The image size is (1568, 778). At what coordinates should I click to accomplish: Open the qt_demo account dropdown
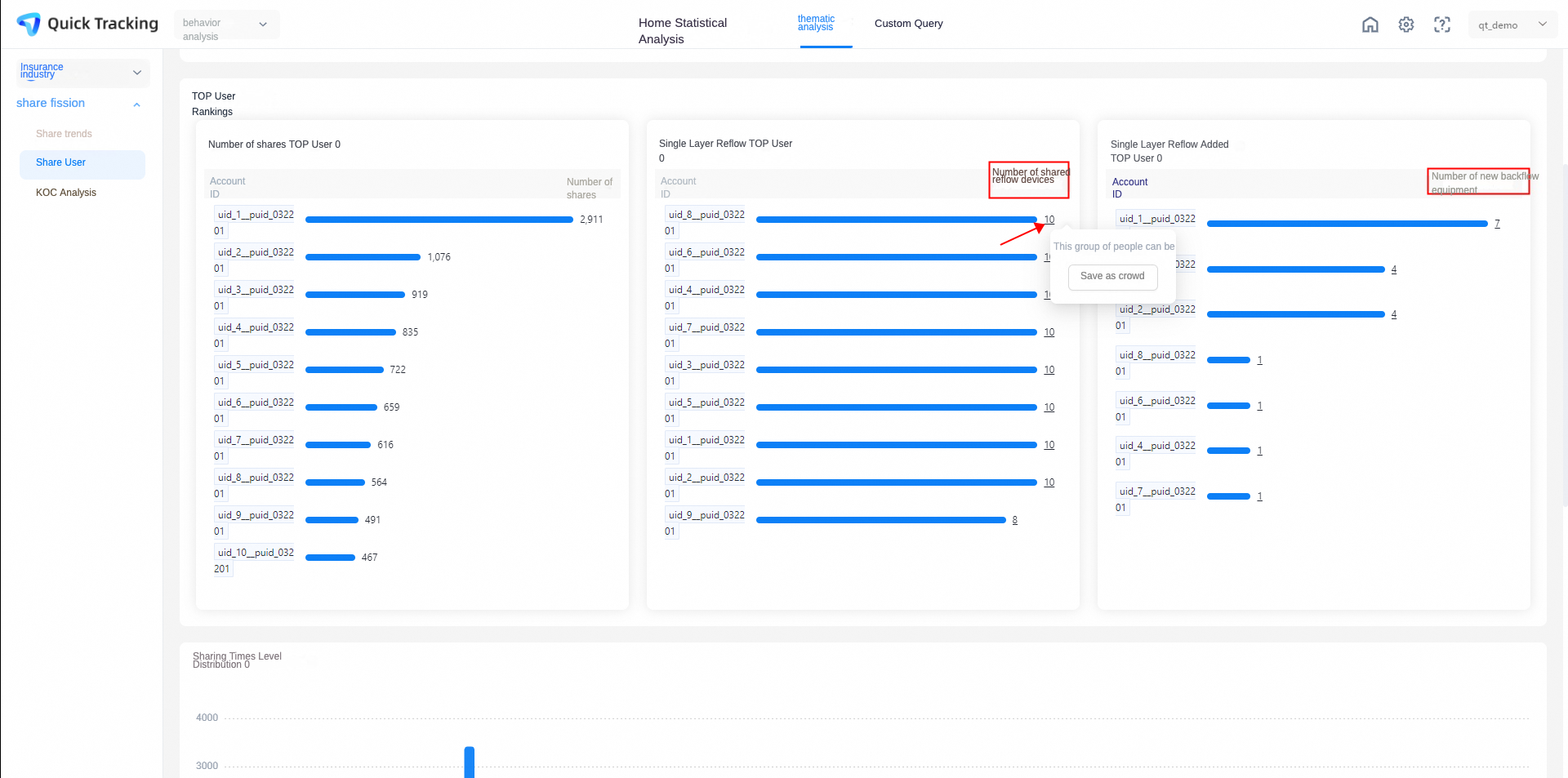point(1512,24)
